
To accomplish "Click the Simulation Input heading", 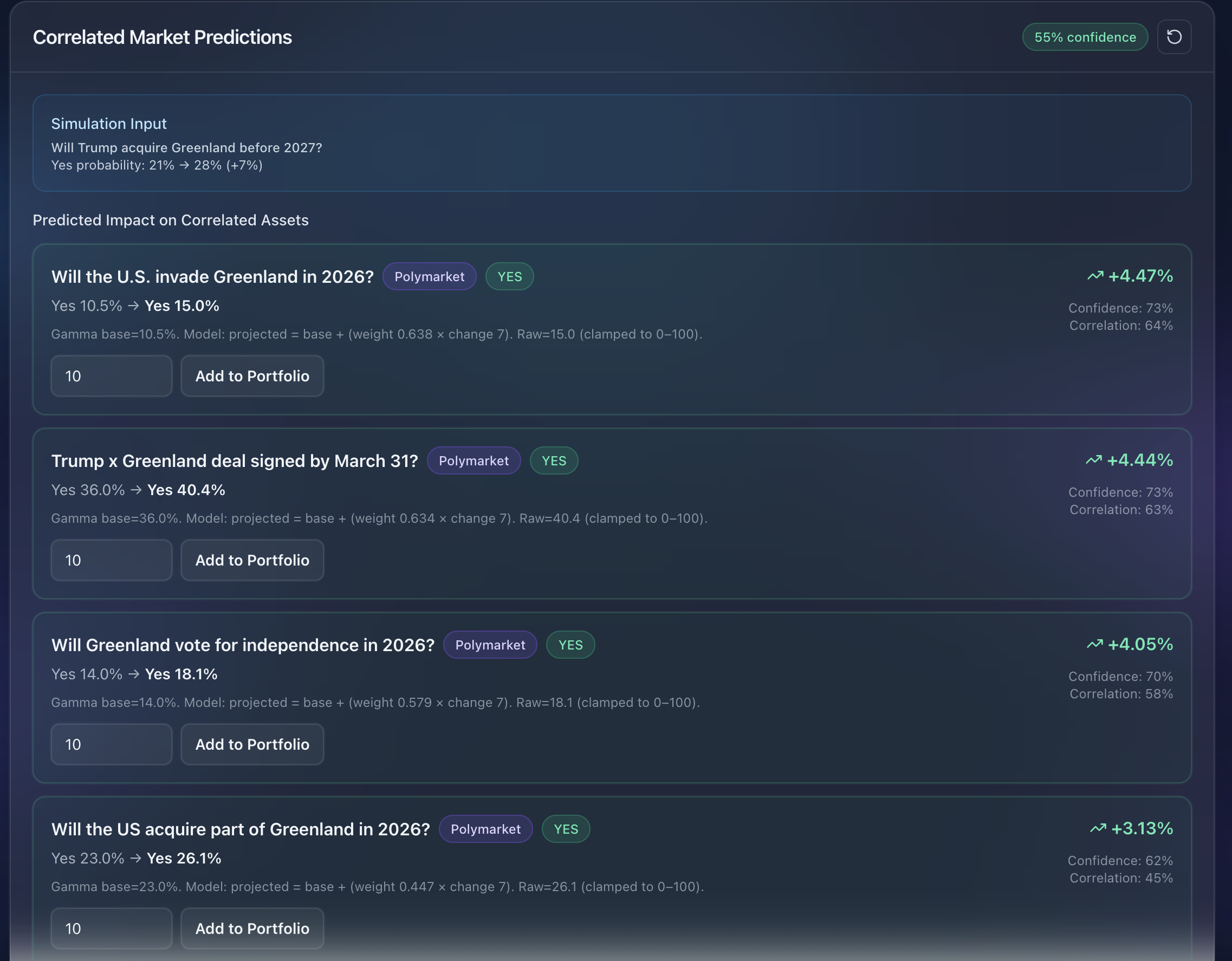I will 109,124.
